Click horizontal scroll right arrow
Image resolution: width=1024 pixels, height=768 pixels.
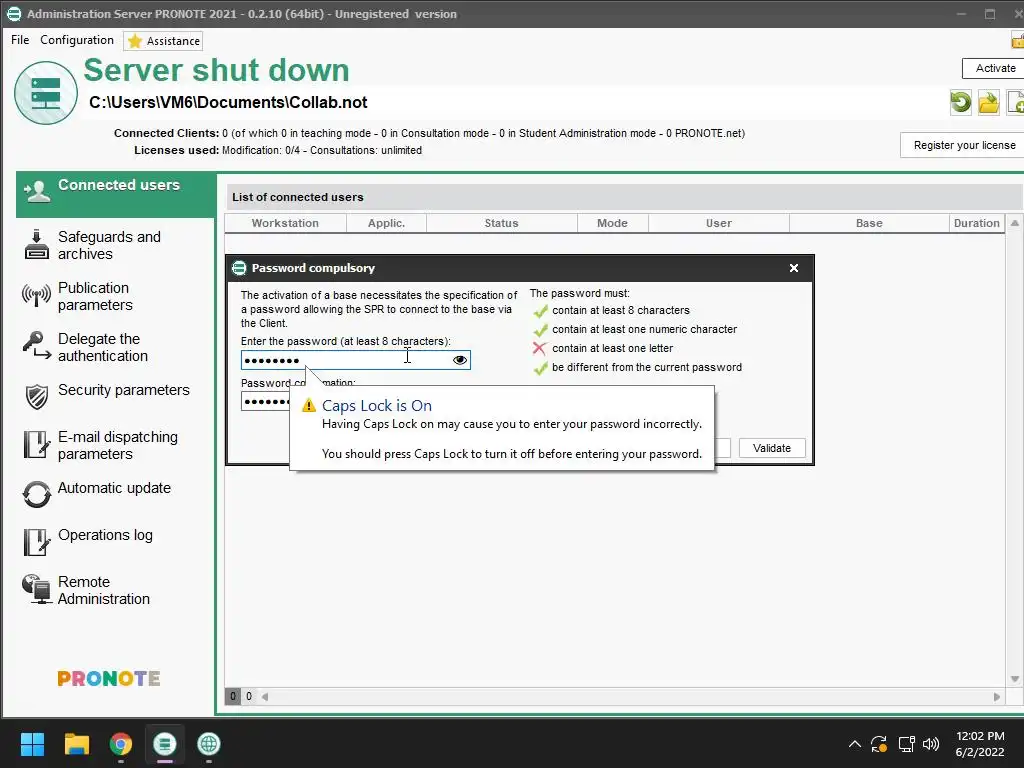[997, 697]
